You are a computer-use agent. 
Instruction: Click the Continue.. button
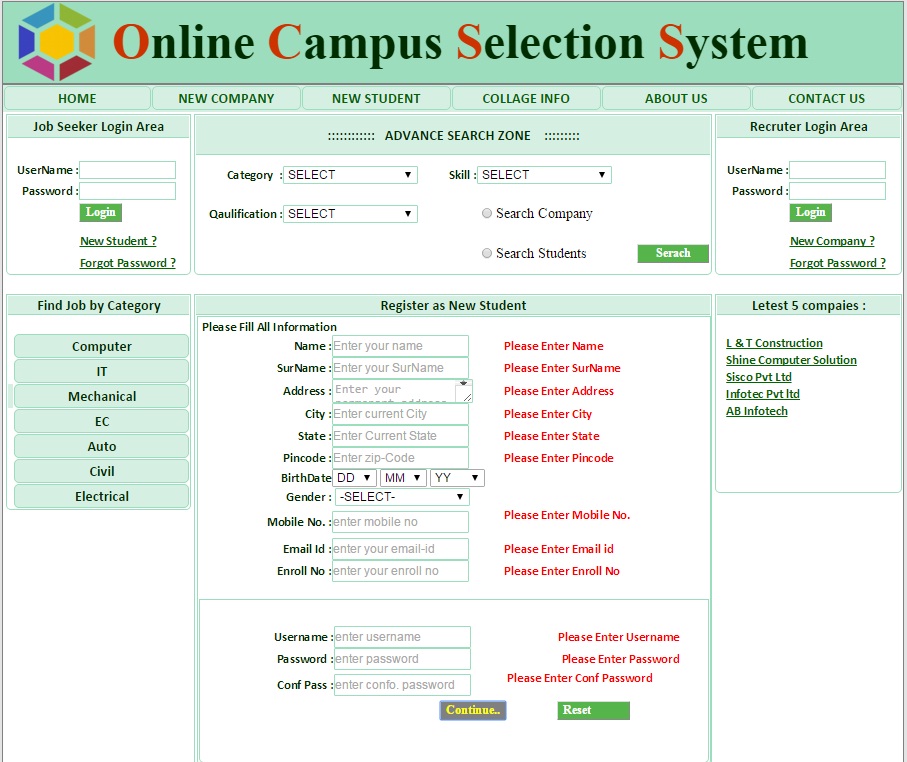(x=473, y=710)
